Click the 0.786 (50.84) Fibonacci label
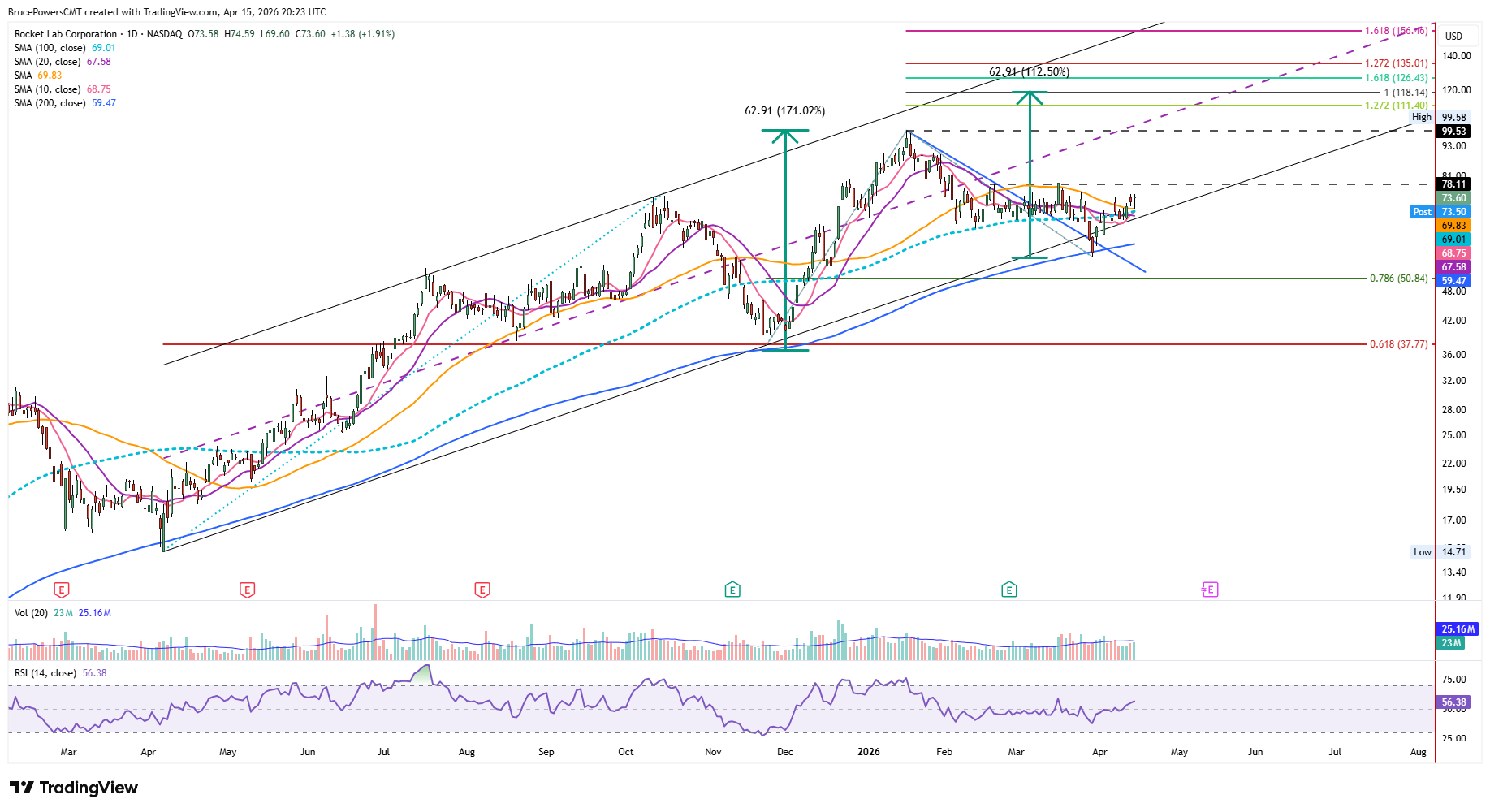Image resolution: width=1490 pixels, height=812 pixels. (x=1398, y=279)
